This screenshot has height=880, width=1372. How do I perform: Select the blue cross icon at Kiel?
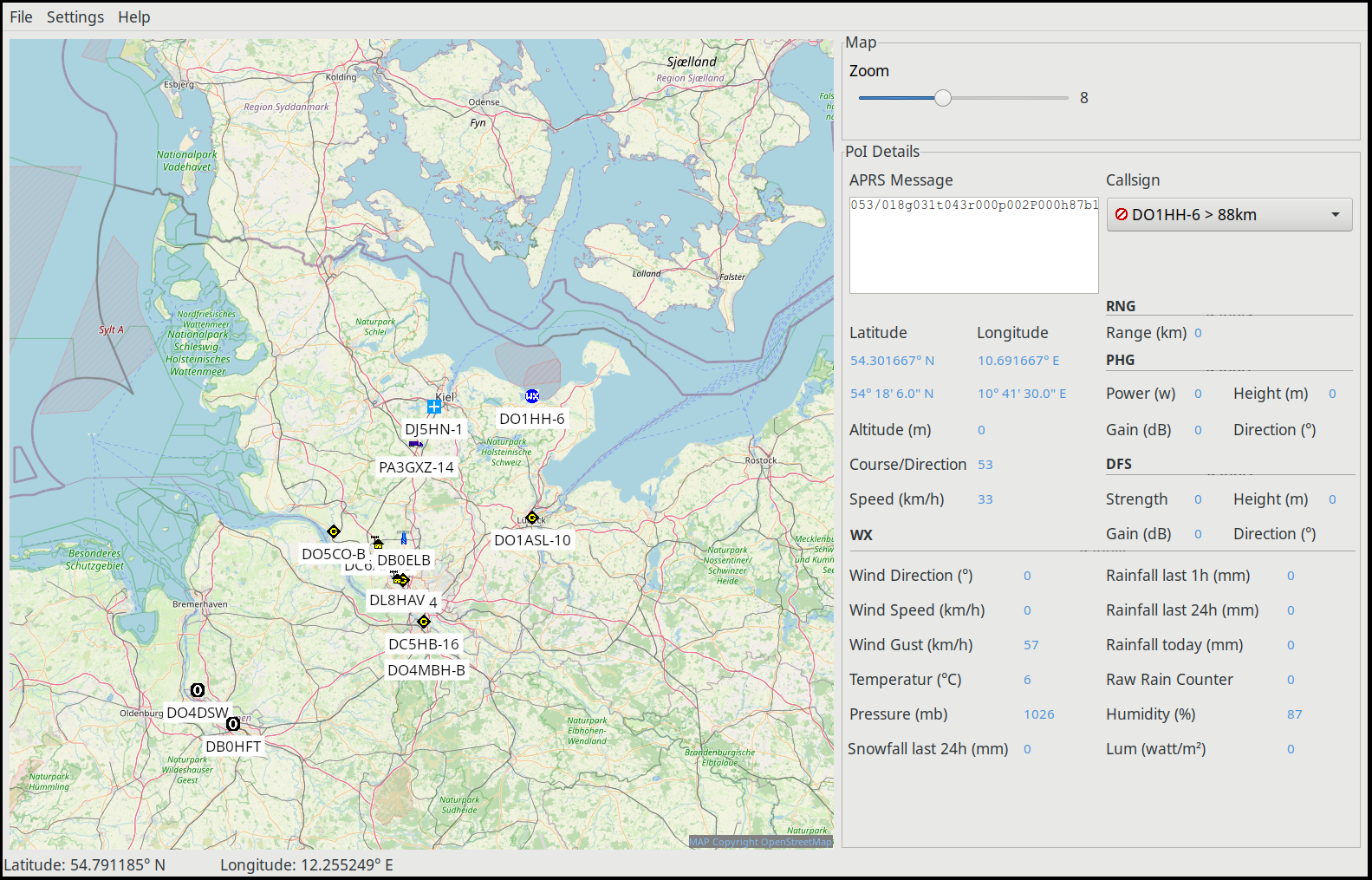tap(435, 407)
